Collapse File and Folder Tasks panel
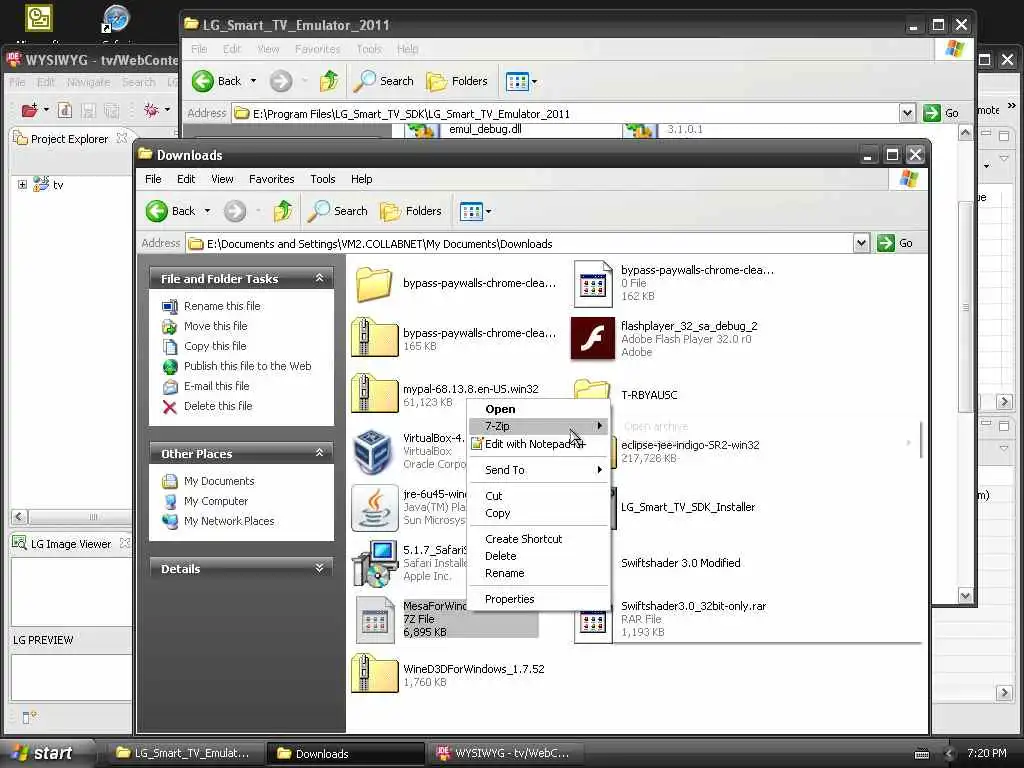This screenshot has height=768, width=1024. [319, 278]
